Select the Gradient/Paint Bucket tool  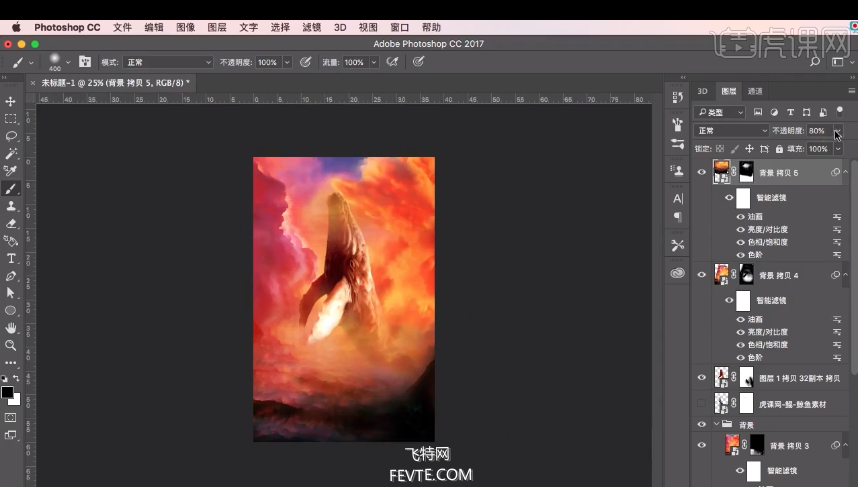10,241
